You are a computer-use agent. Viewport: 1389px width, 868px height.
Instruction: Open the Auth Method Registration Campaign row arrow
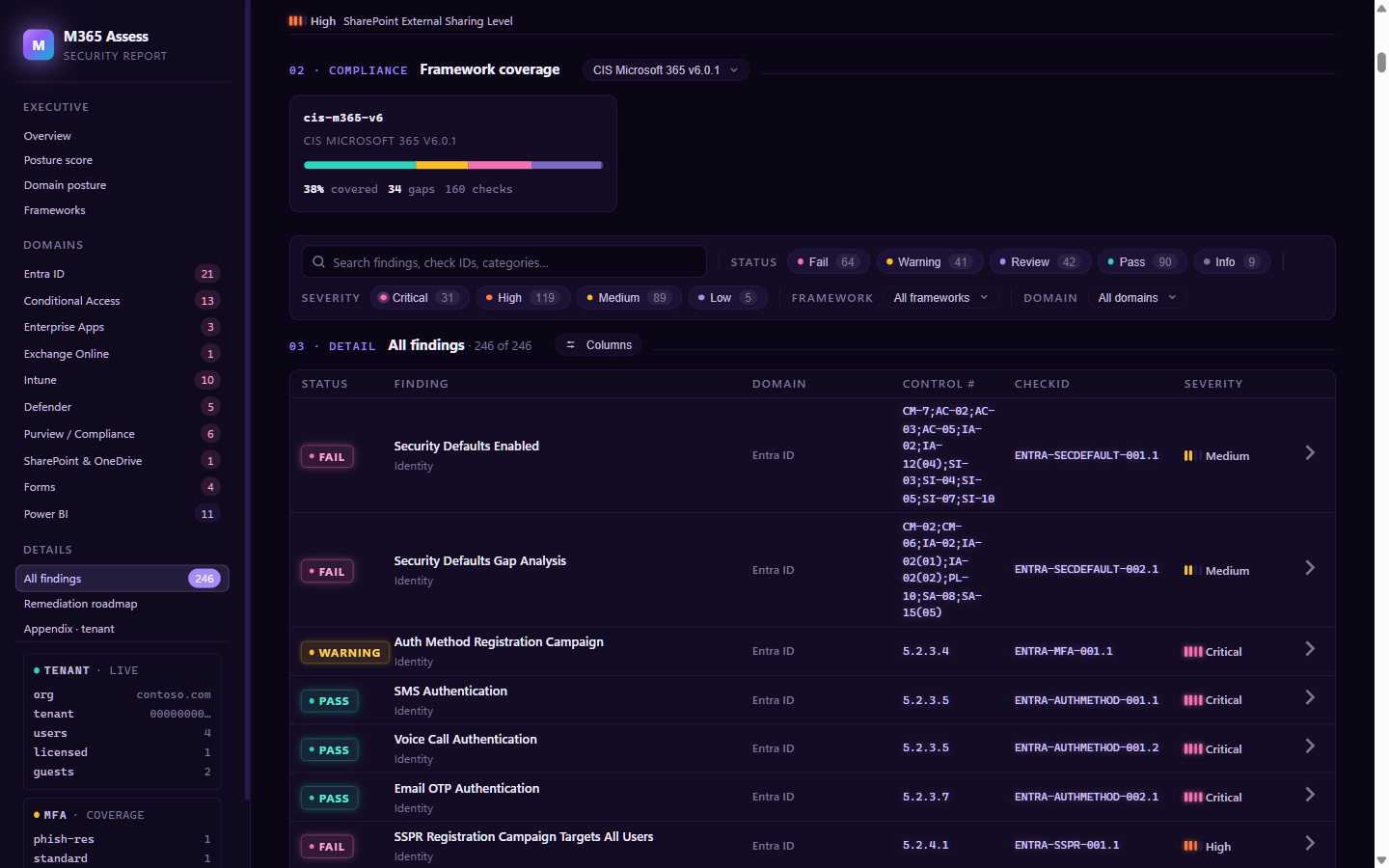(1310, 649)
